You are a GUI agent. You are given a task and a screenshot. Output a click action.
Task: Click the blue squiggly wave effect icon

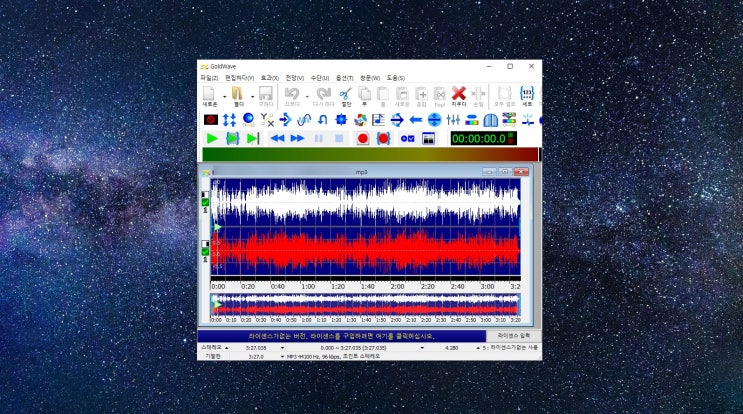(x=304, y=120)
